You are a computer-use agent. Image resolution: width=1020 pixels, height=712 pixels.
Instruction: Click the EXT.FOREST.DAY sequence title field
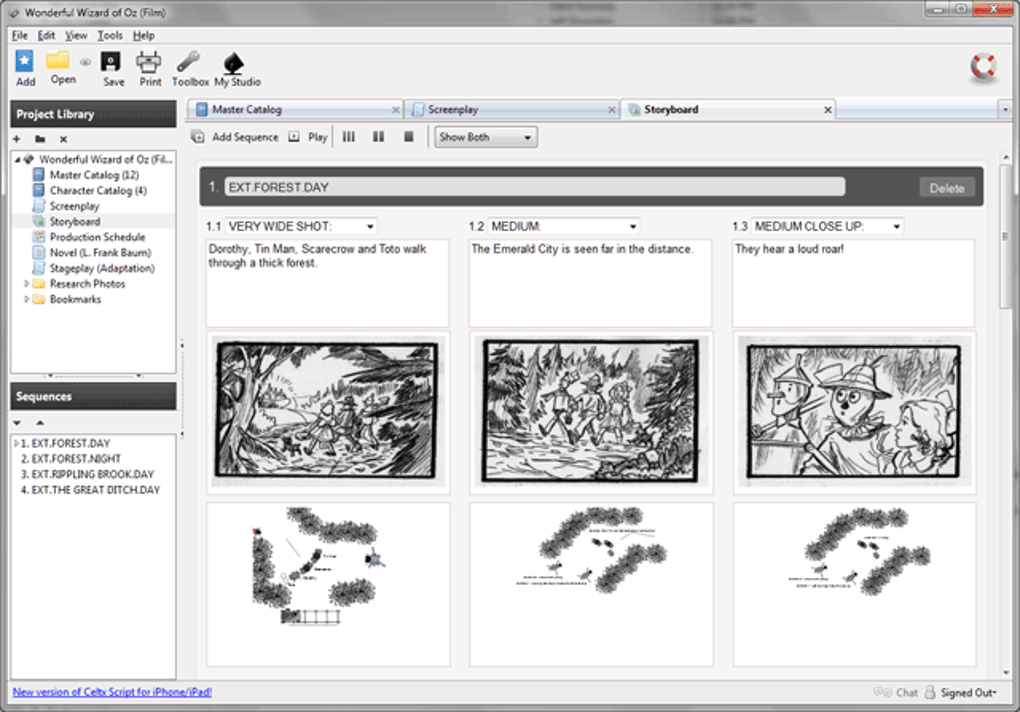pos(535,187)
